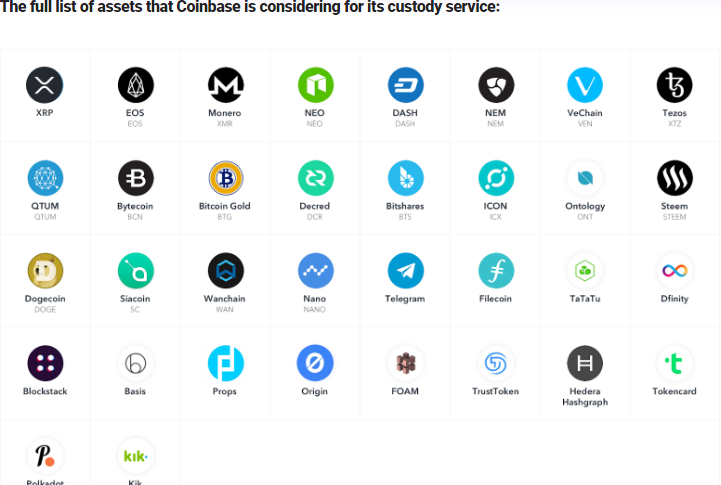Select the Monero logo
The width and height of the screenshot is (721, 485).
pyautogui.click(x=225, y=85)
